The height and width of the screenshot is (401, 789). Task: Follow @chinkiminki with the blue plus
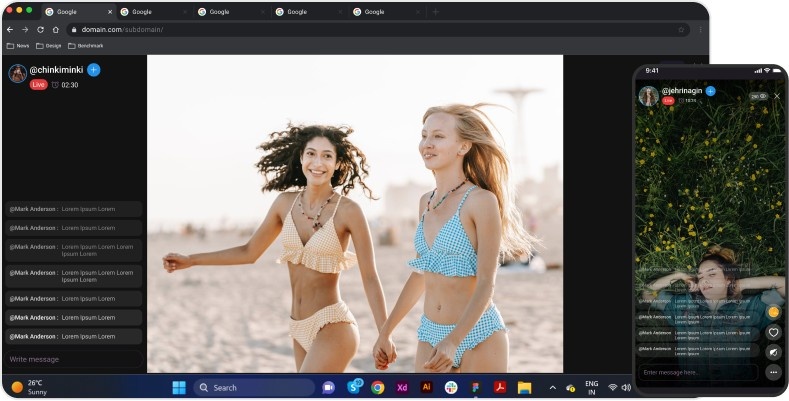click(94, 70)
